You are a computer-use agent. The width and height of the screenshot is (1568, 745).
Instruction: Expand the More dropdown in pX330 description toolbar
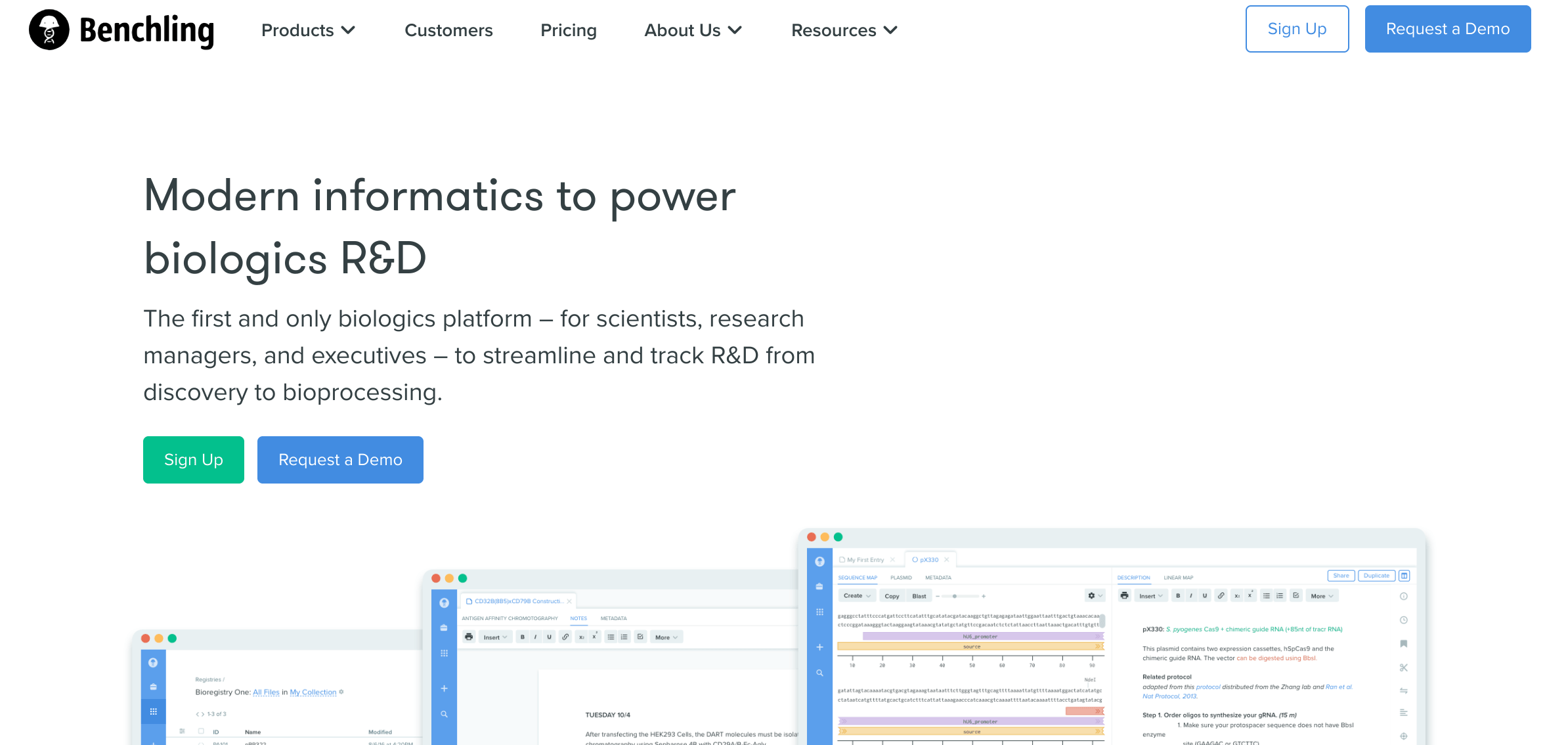(1322, 596)
